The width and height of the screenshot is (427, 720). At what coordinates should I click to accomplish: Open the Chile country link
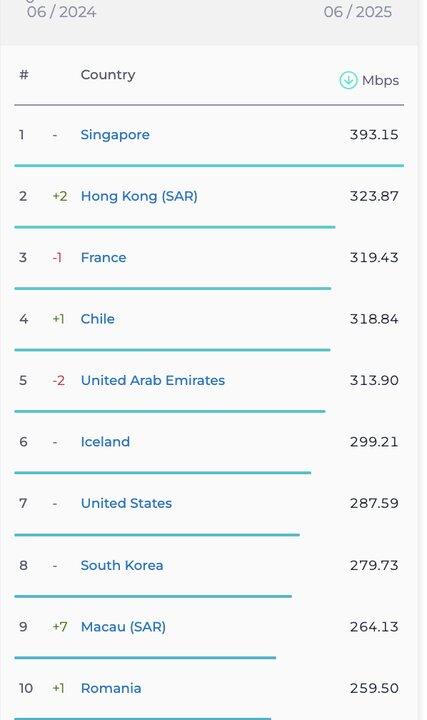point(97,319)
